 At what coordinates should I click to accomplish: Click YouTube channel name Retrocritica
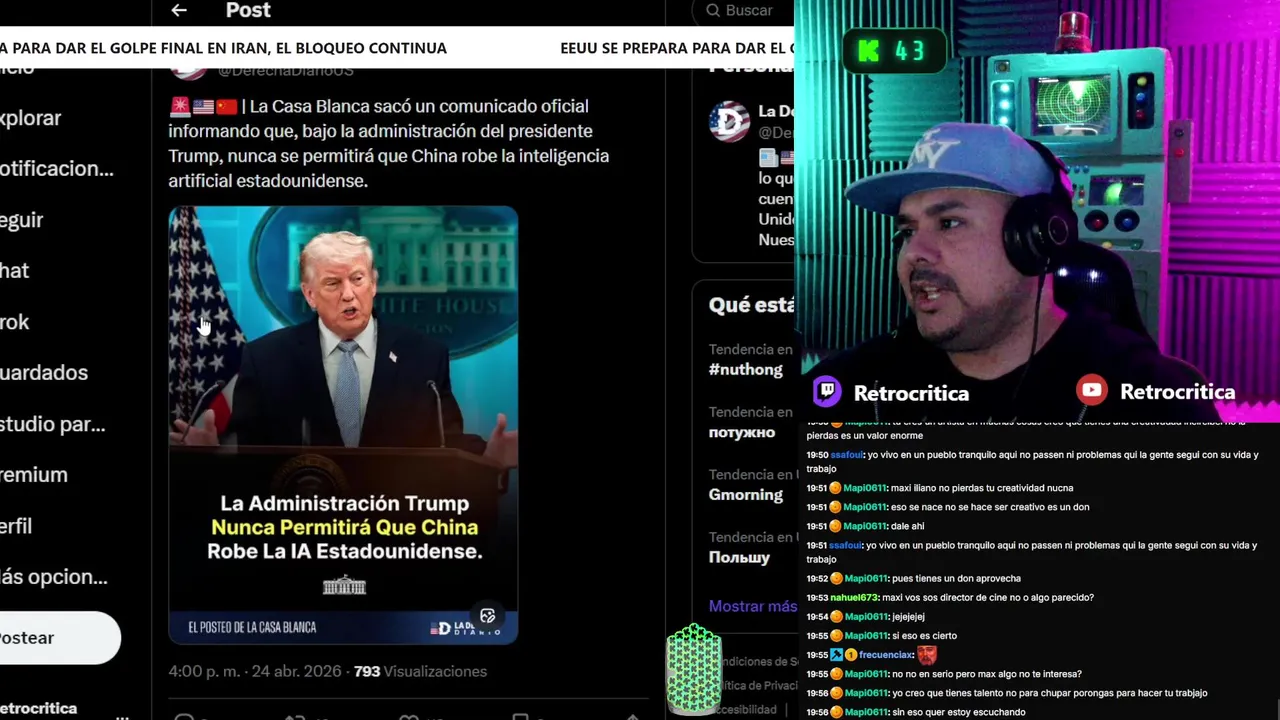[x=1177, y=392]
